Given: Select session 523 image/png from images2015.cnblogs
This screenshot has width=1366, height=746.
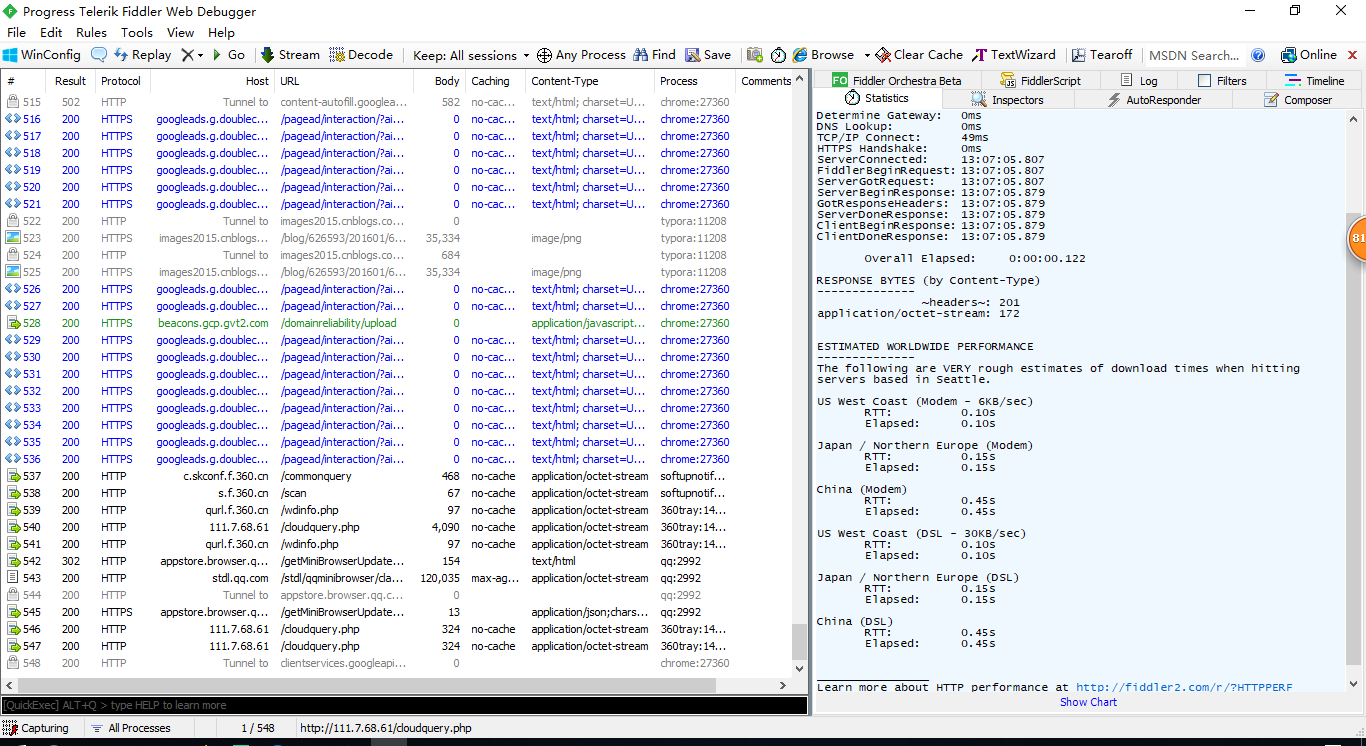Looking at the screenshot, I should [398, 238].
